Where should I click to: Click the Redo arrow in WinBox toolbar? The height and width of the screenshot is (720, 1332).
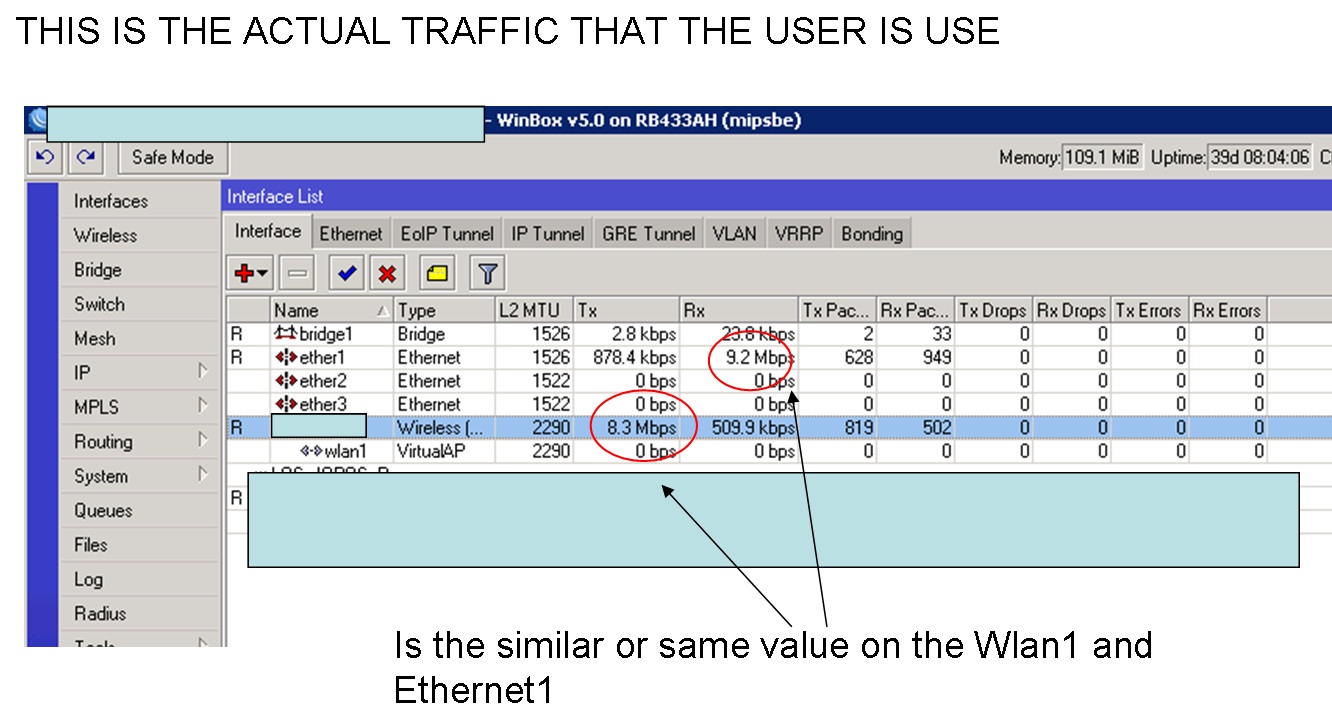pyautogui.click(x=86, y=157)
